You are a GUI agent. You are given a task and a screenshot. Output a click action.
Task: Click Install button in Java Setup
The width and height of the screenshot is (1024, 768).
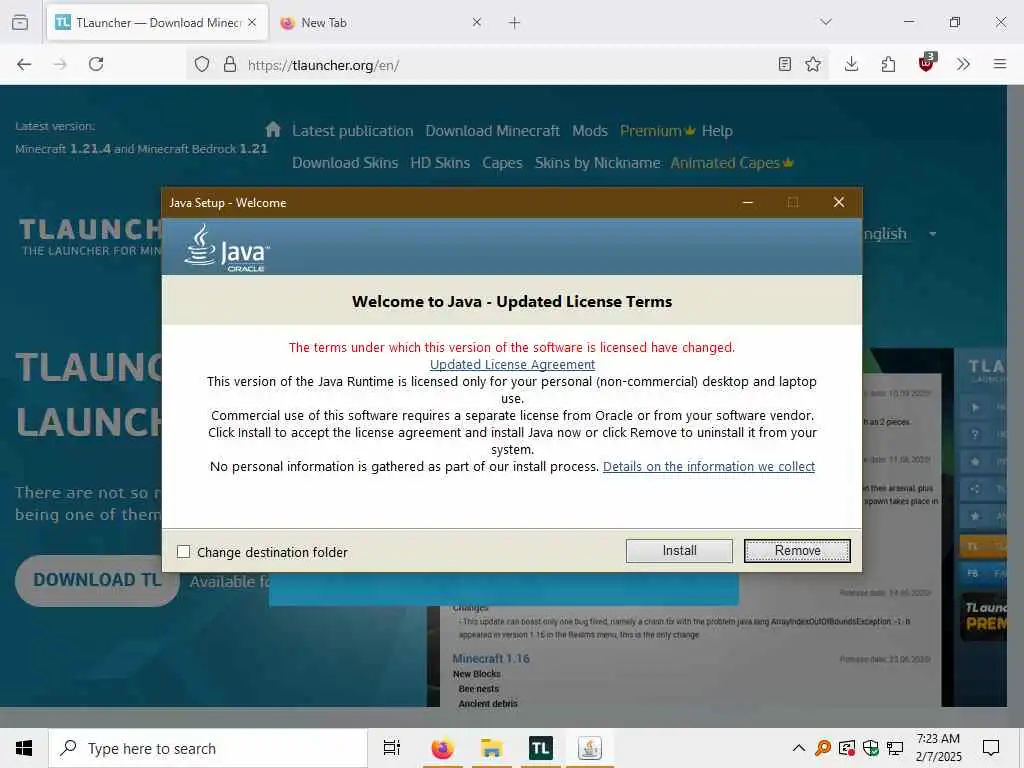[x=679, y=551]
